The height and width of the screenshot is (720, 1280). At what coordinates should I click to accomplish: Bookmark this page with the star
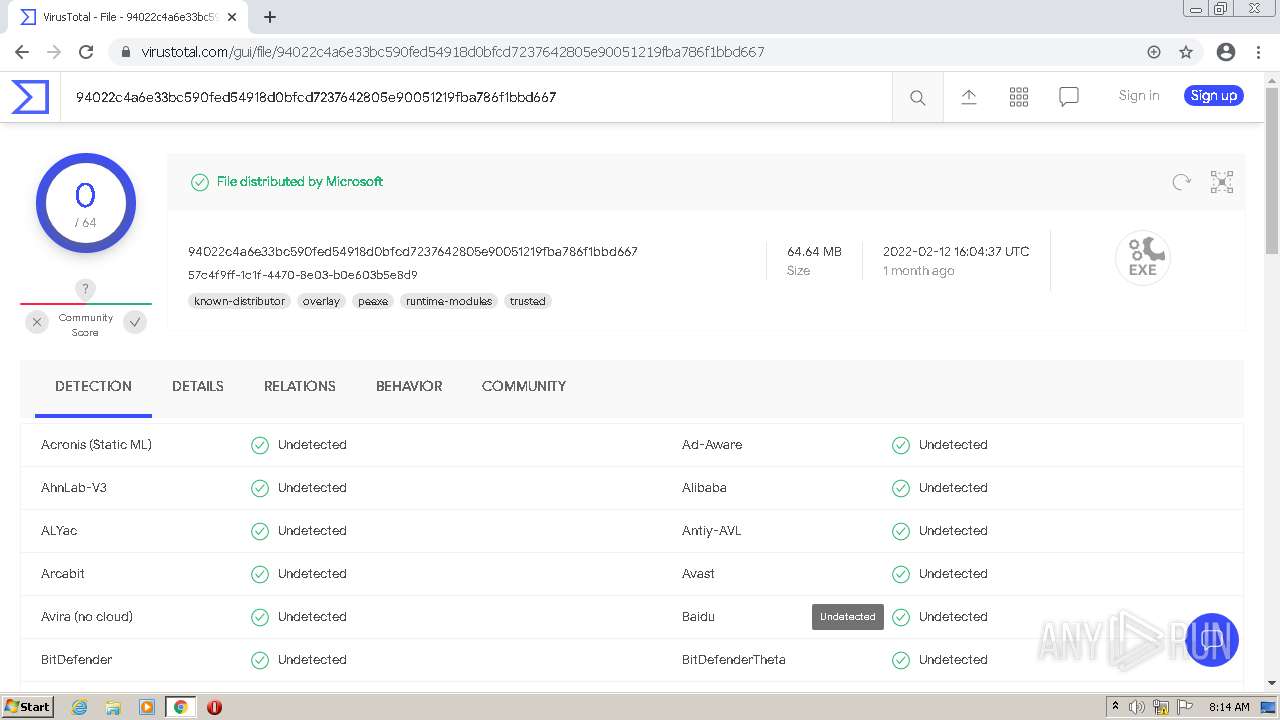tap(1186, 52)
